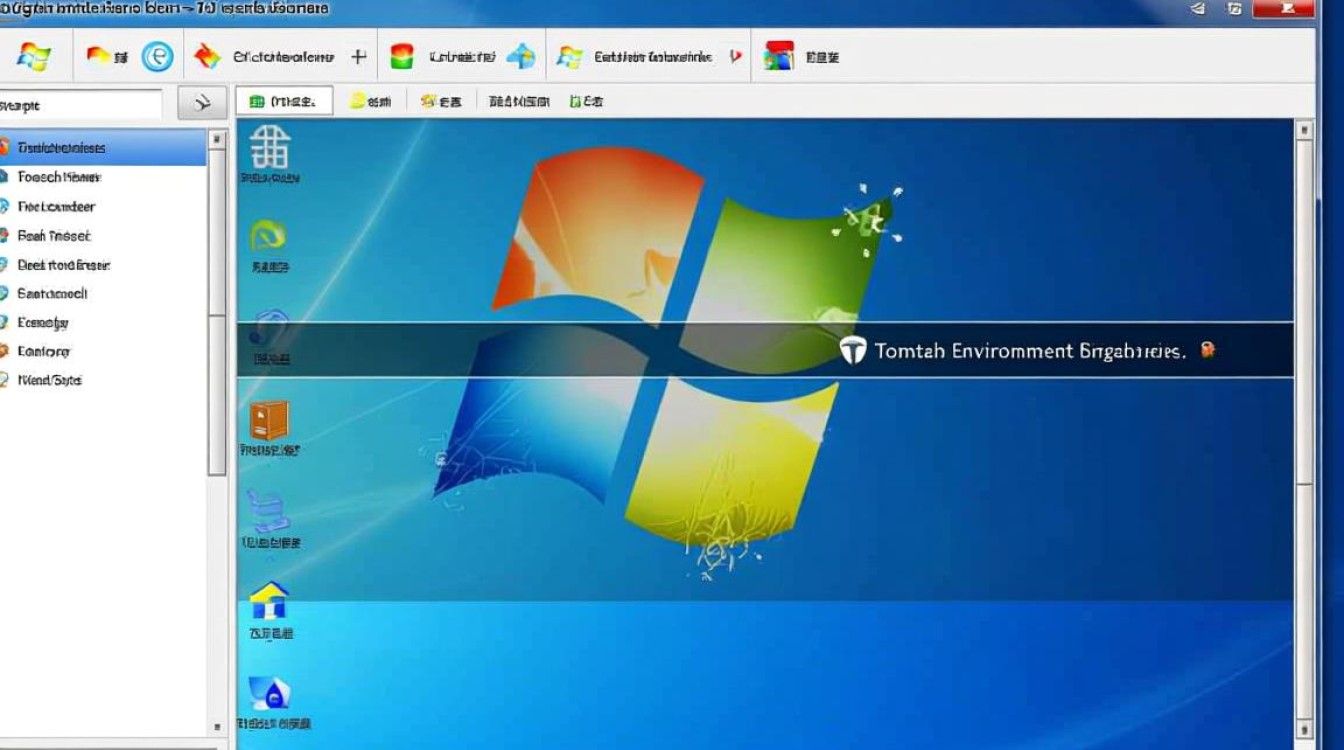The image size is (1344, 750).
Task: Click the Windows flag icon left of the red arrow
Action: coord(569,57)
